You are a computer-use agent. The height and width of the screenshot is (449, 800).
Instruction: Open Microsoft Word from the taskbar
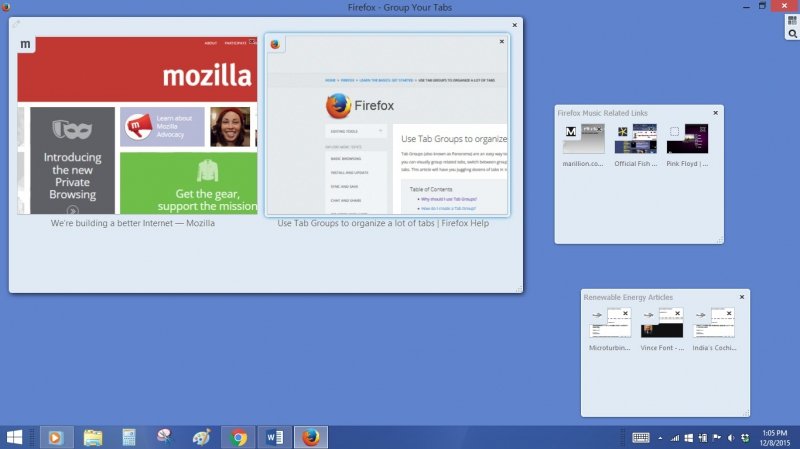click(x=274, y=437)
